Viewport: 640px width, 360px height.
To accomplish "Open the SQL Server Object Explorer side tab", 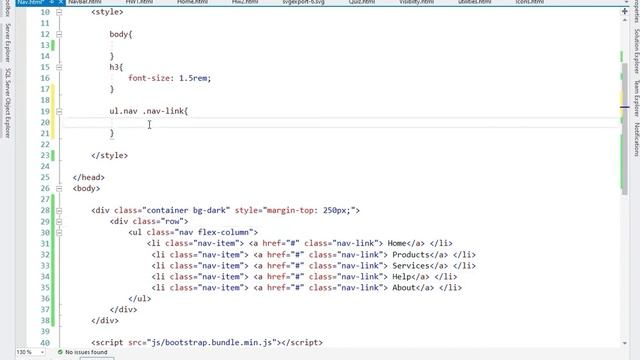I will 7,103.
